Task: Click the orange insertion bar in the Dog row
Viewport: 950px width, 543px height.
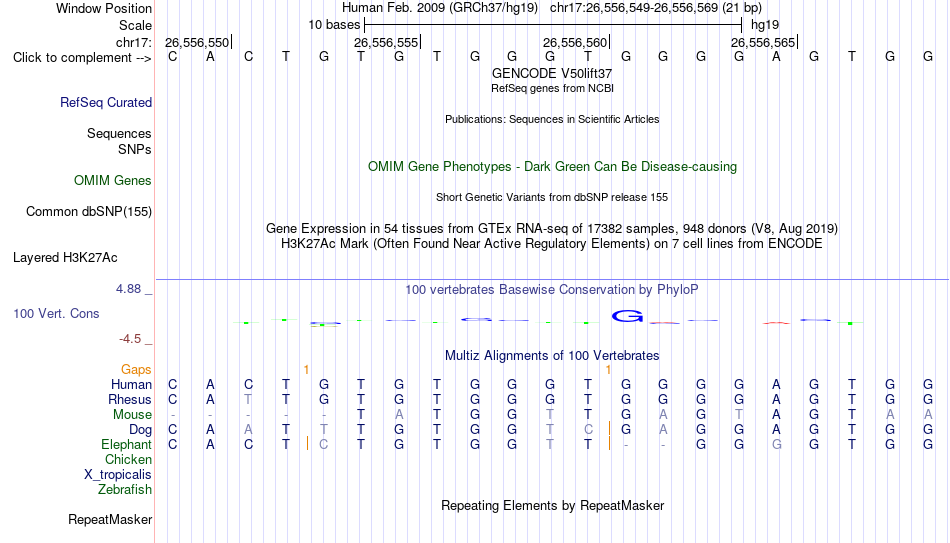Action: tap(609, 428)
